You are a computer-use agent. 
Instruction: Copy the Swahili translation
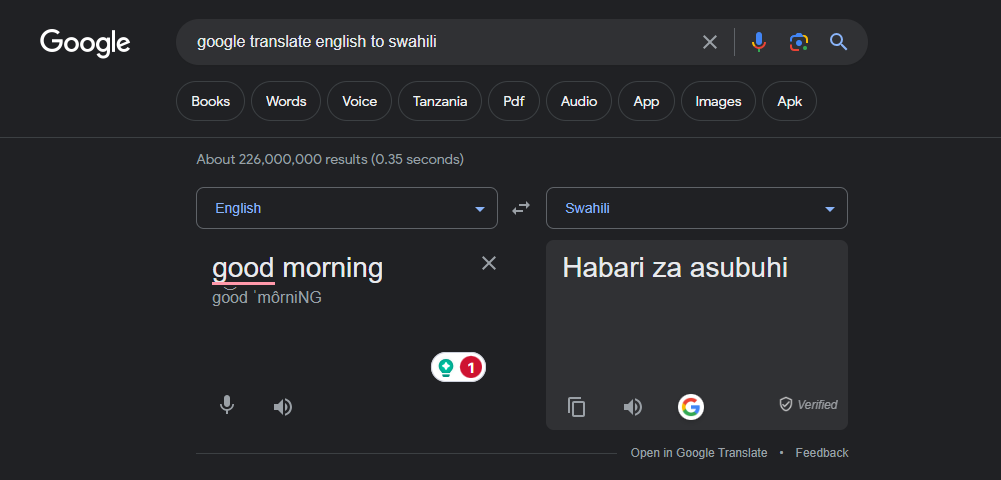pyautogui.click(x=576, y=406)
